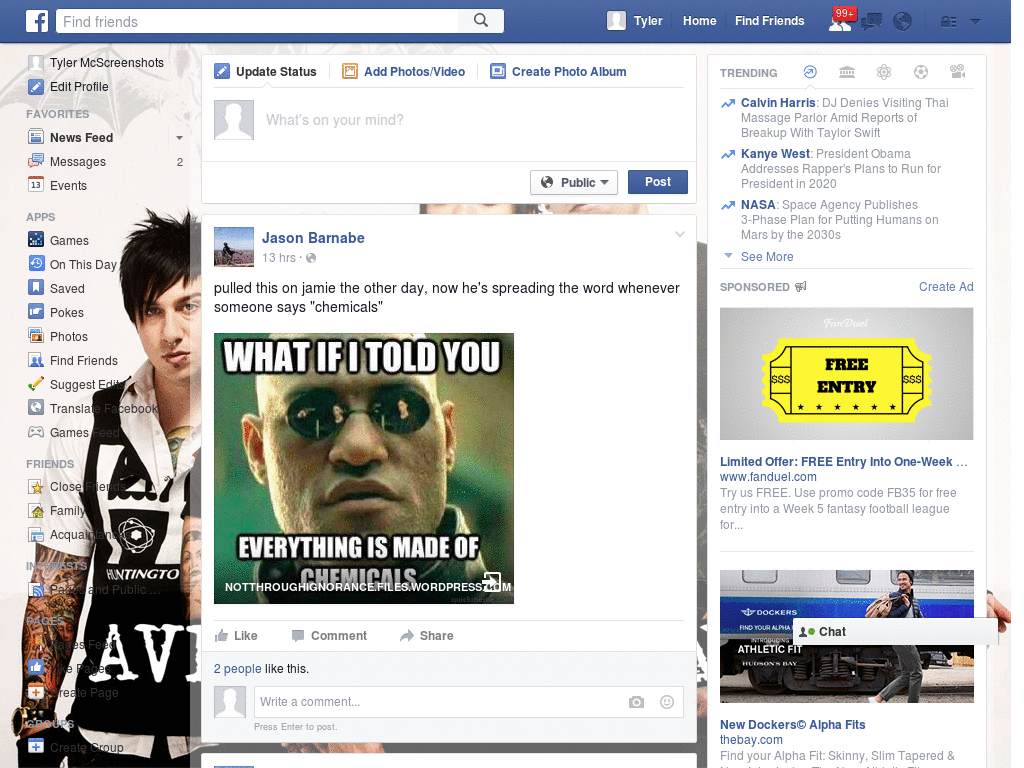Open New Dockers Alpha Fits ad link
This screenshot has width=1024, height=768.
pos(792,724)
